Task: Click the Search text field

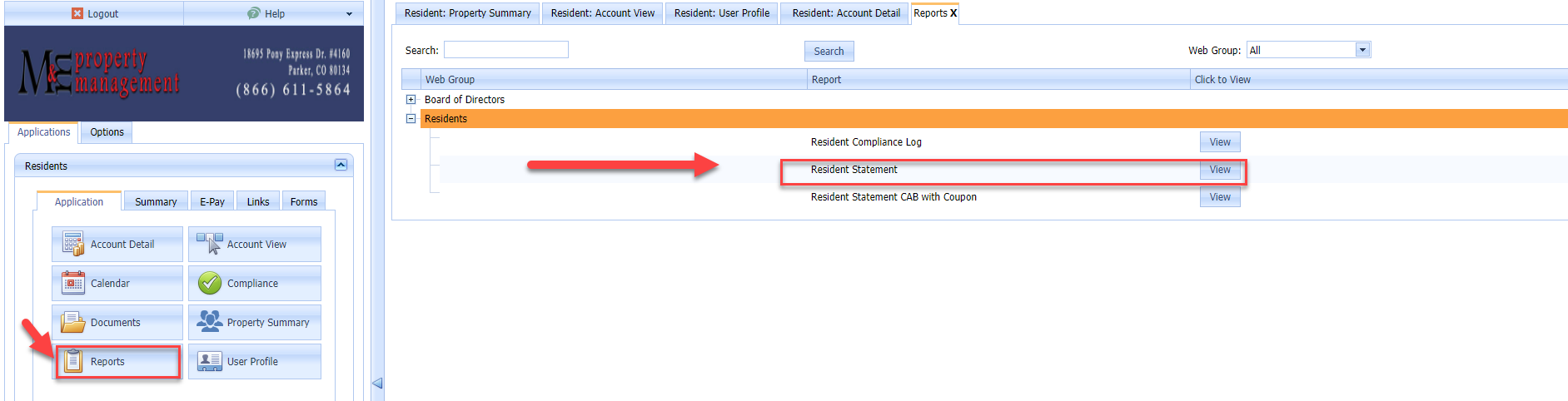Action: [506, 50]
